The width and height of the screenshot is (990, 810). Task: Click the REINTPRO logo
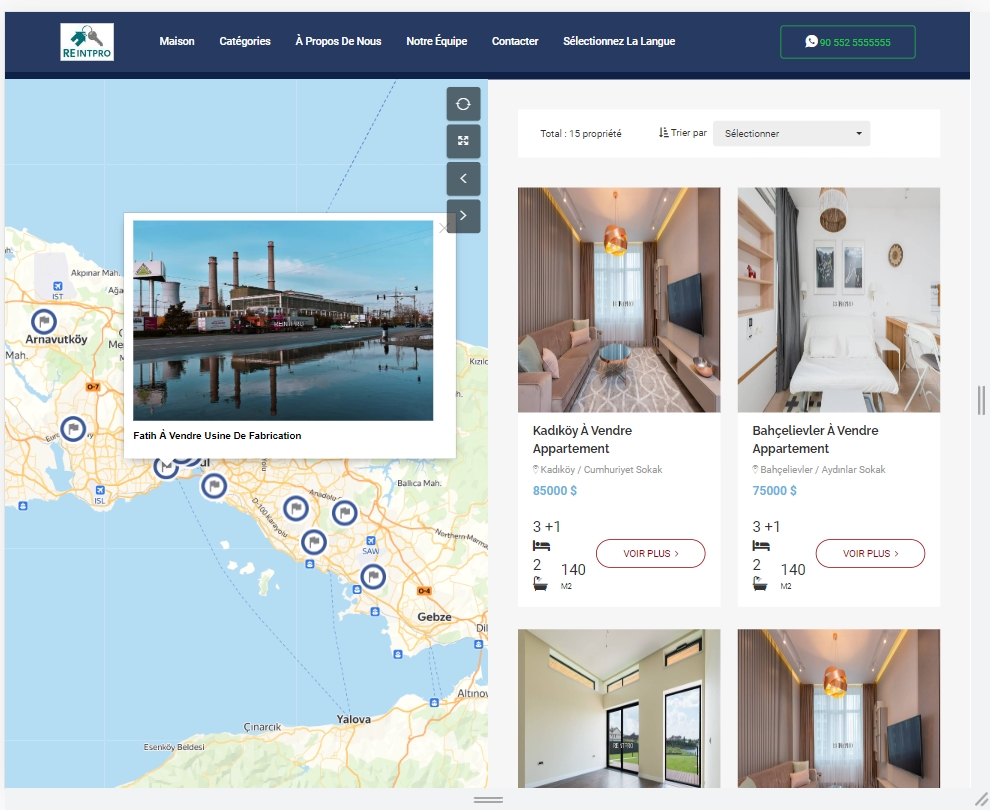tap(87, 42)
